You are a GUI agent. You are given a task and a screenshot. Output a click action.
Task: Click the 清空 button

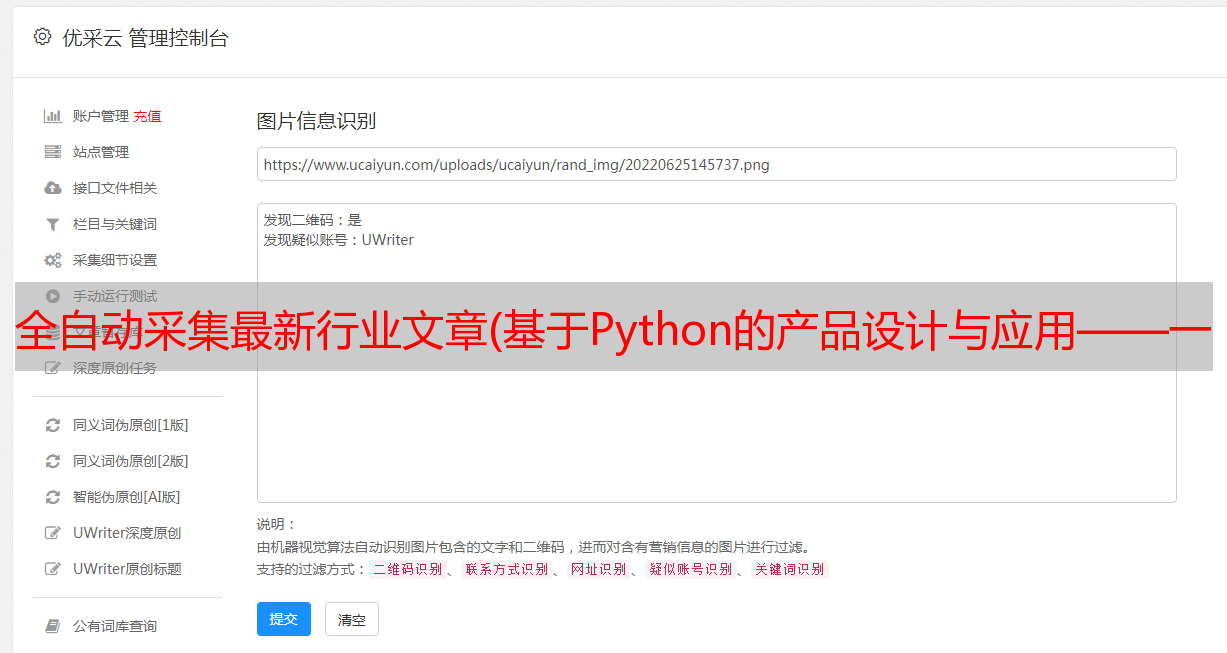[352, 620]
